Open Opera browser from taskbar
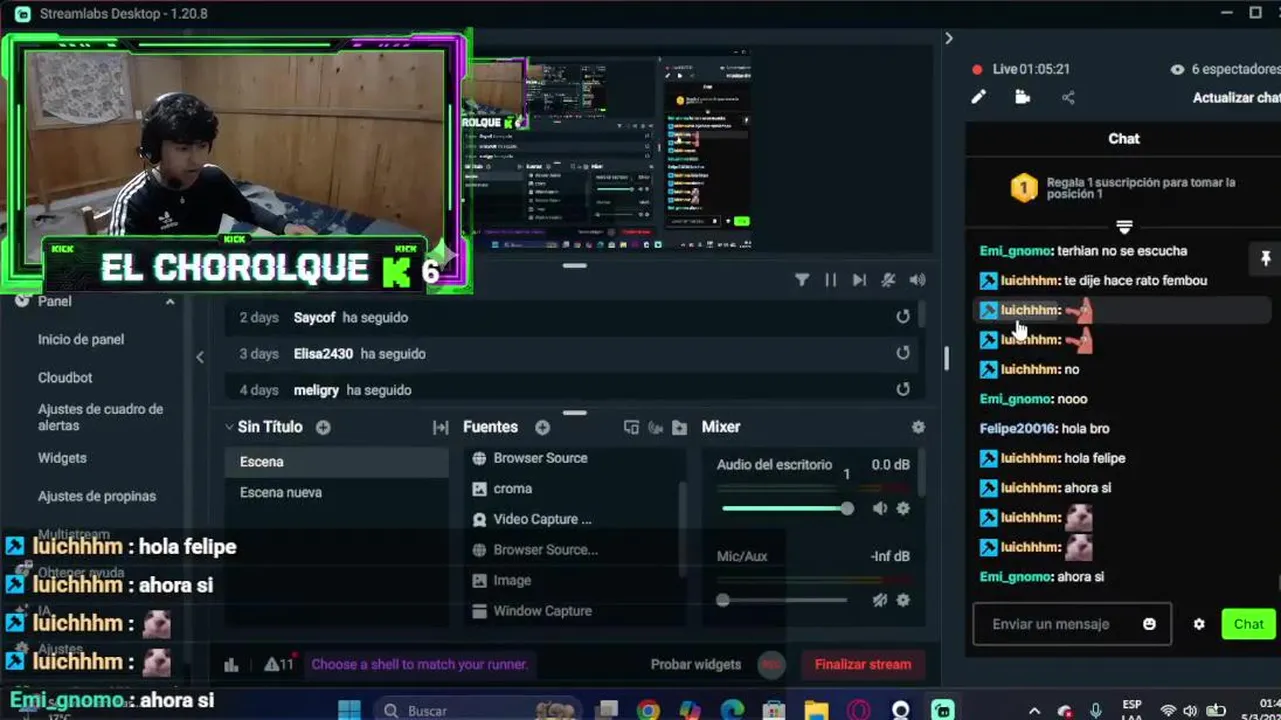The image size is (1281, 720). (858, 711)
